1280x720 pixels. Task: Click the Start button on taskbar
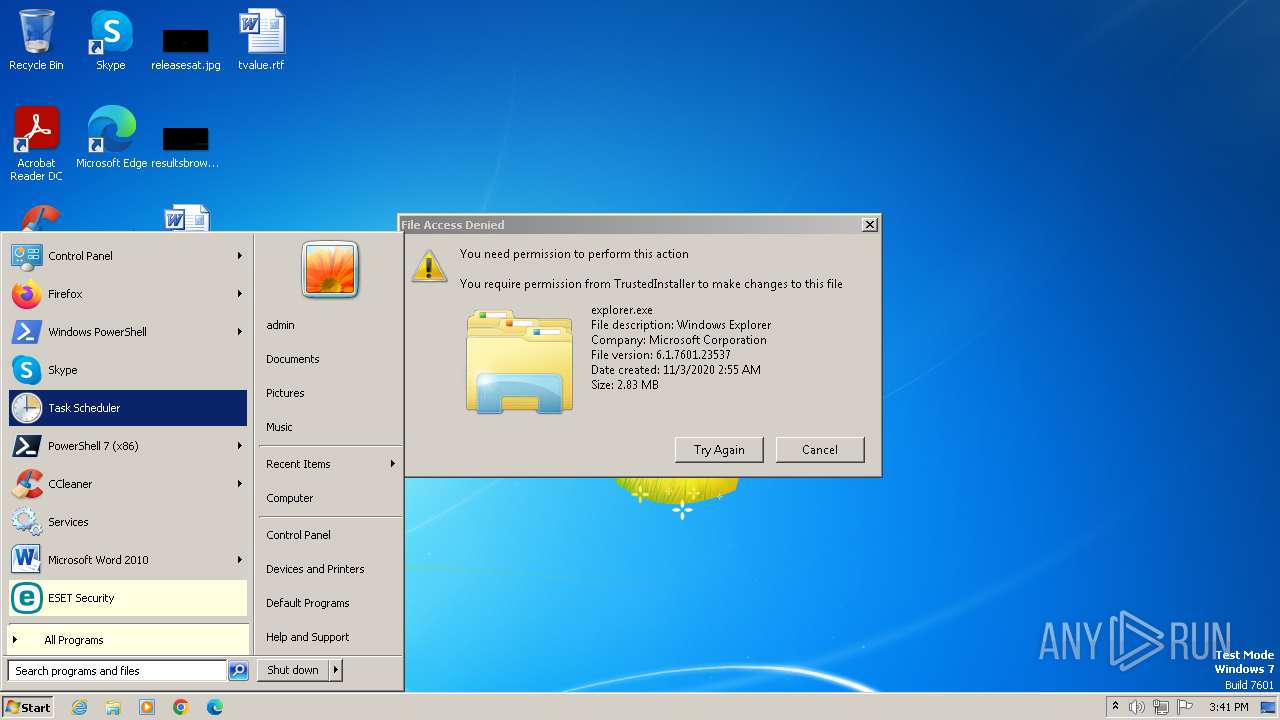pyautogui.click(x=28, y=707)
